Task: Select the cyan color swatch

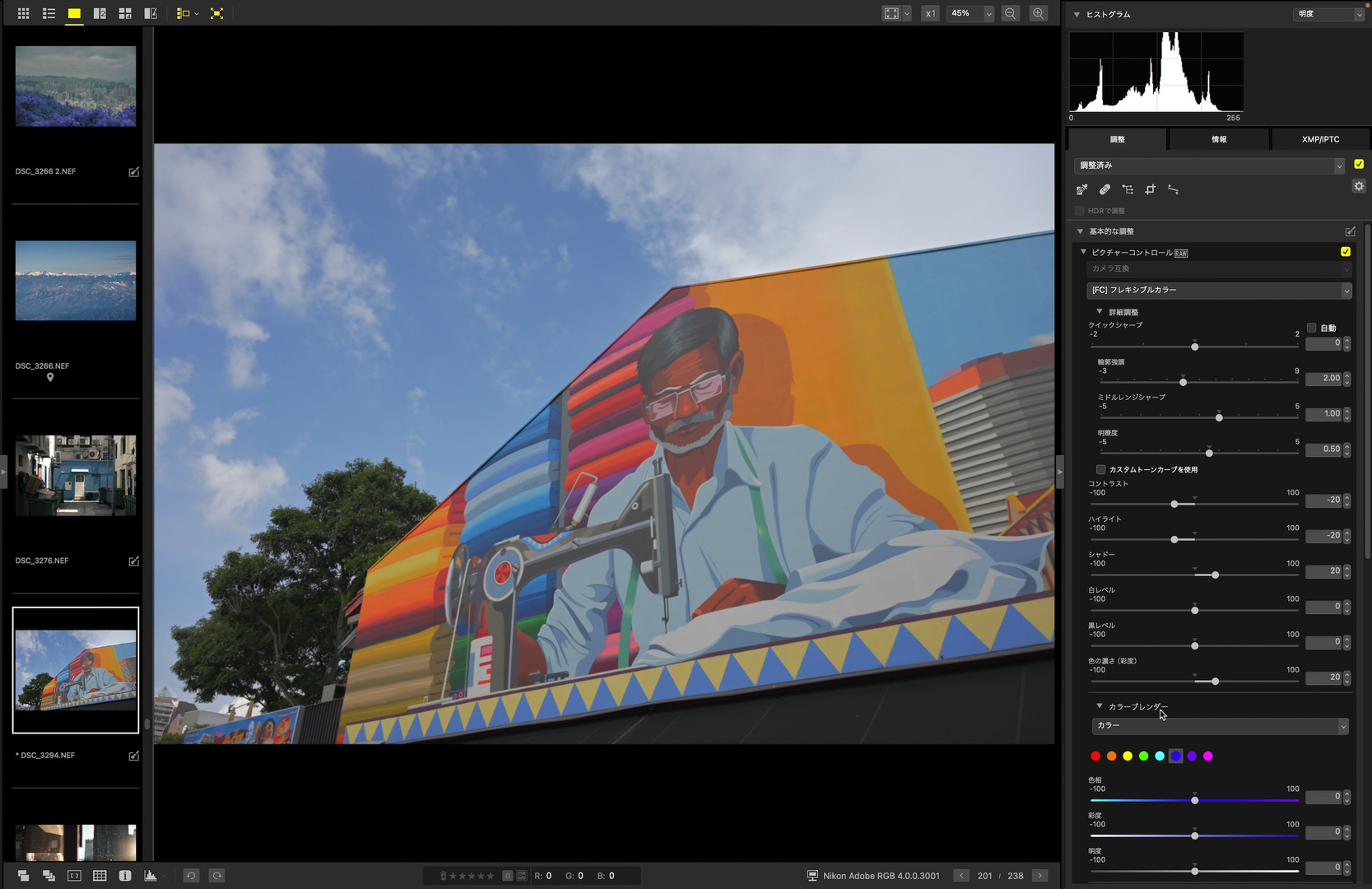Action: point(1160,756)
